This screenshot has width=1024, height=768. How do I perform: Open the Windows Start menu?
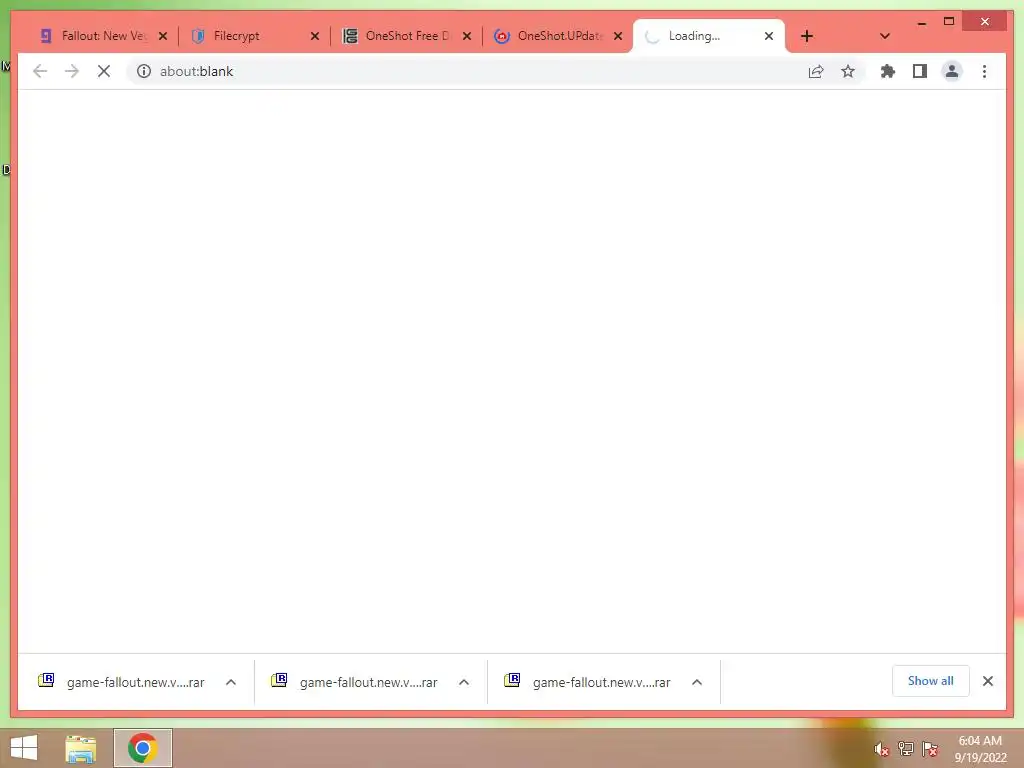(x=24, y=748)
